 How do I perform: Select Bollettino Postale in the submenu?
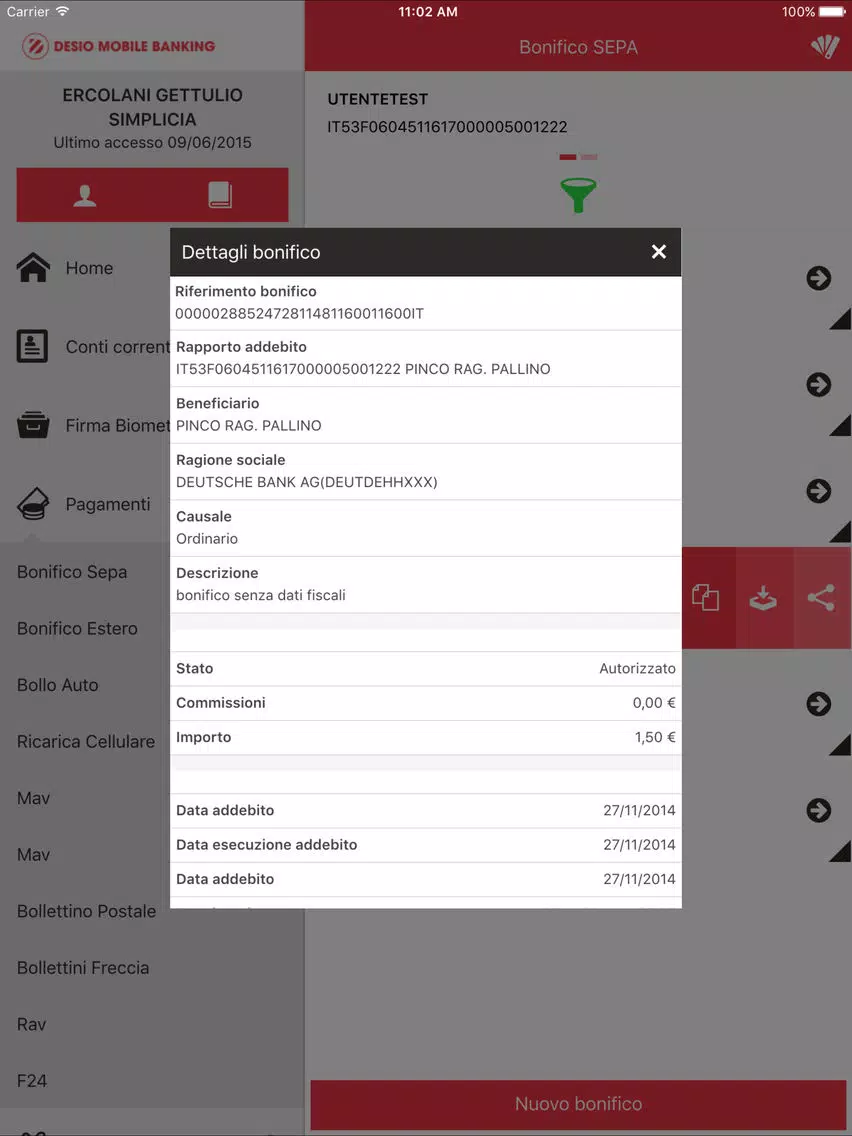pos(86,911)
